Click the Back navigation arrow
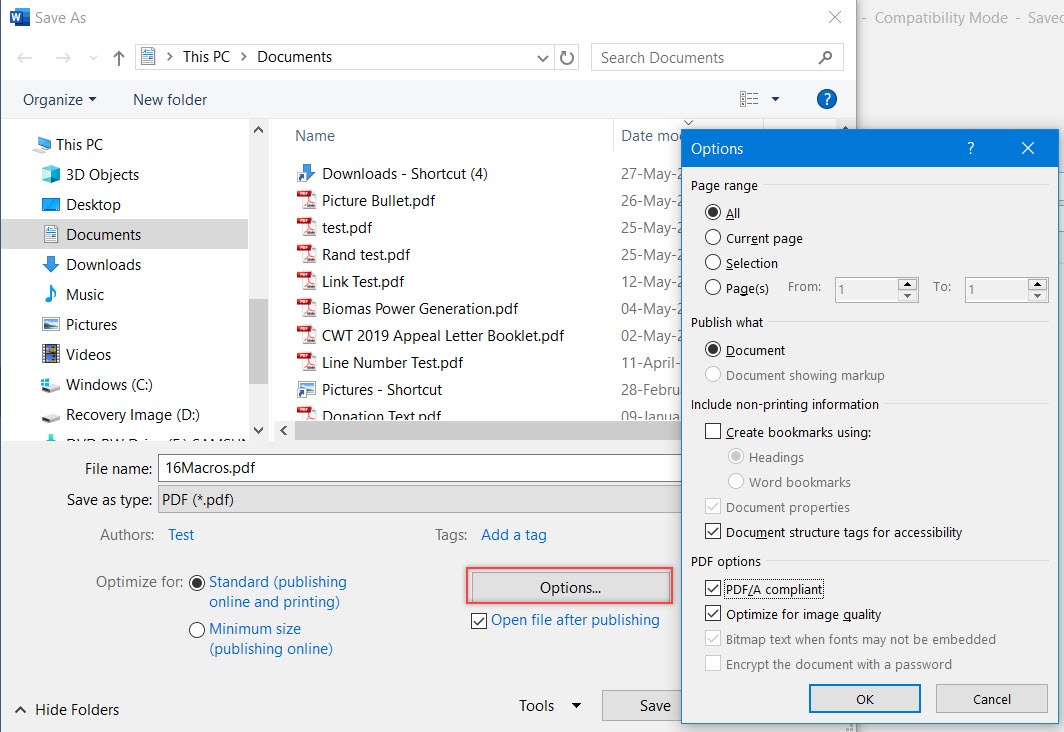The image size is (1064, 732). click(x=25, y=58)
